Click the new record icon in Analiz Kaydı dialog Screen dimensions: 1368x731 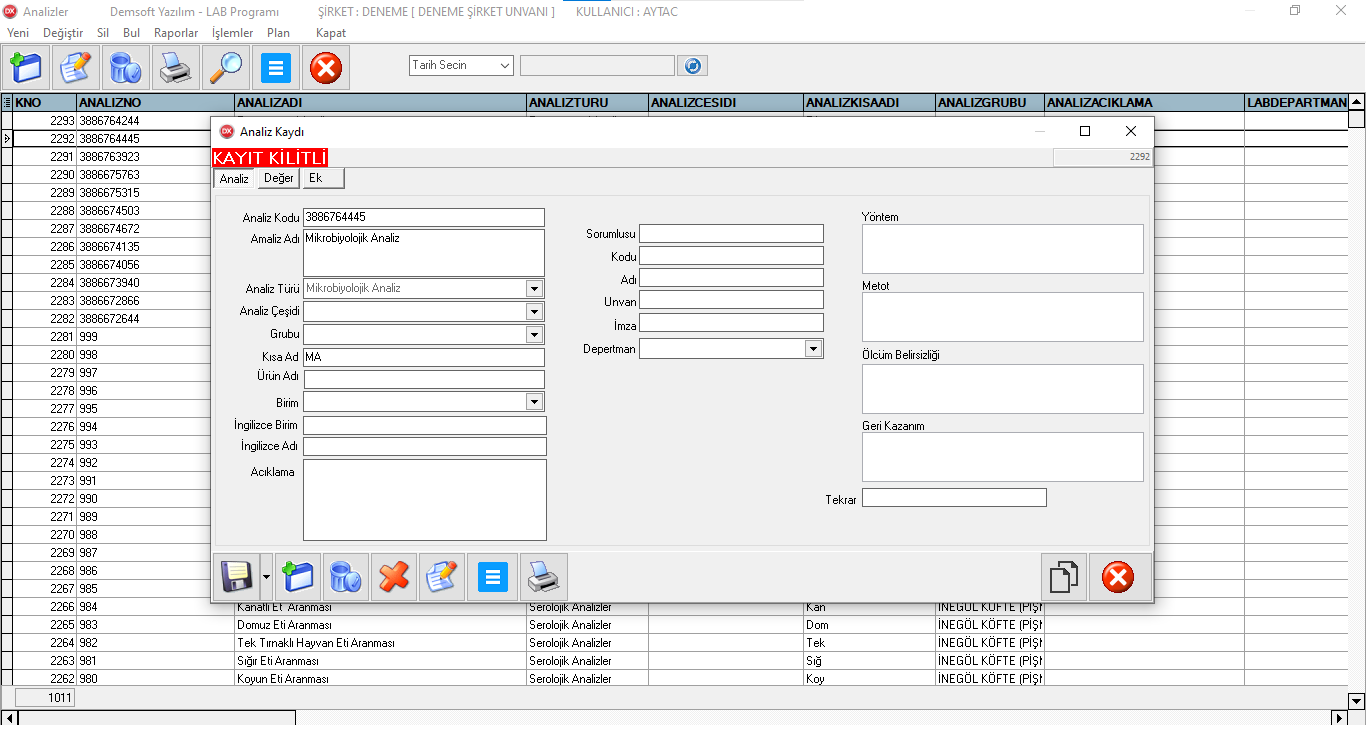click(x=298, y=577)
